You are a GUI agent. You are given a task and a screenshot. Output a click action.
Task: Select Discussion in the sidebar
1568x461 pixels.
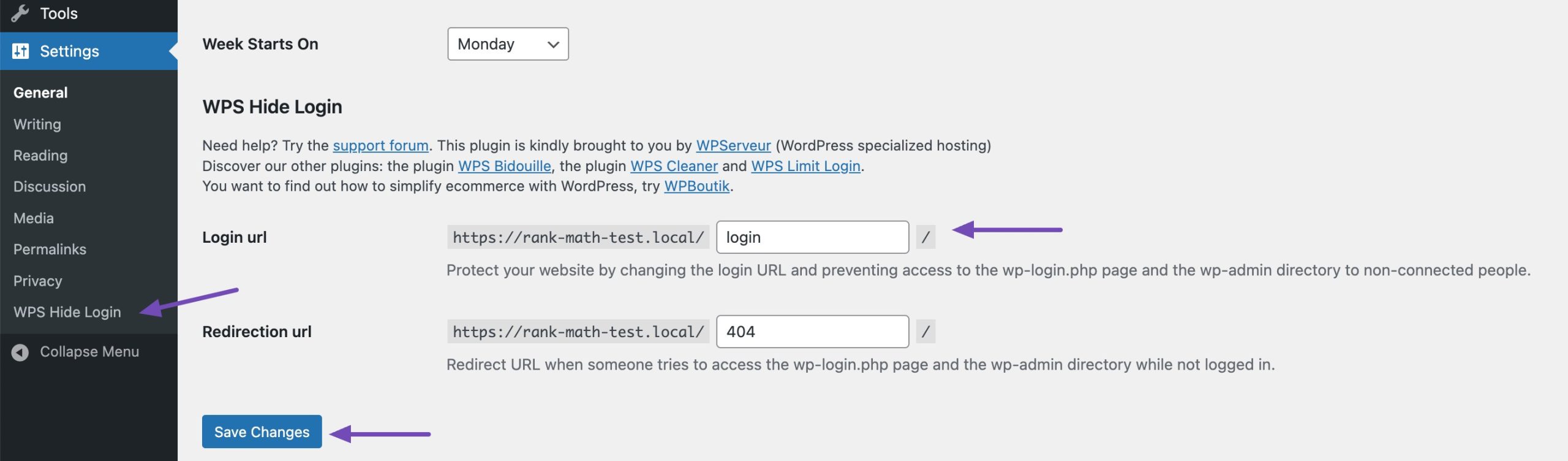click(x=50, y=187)
